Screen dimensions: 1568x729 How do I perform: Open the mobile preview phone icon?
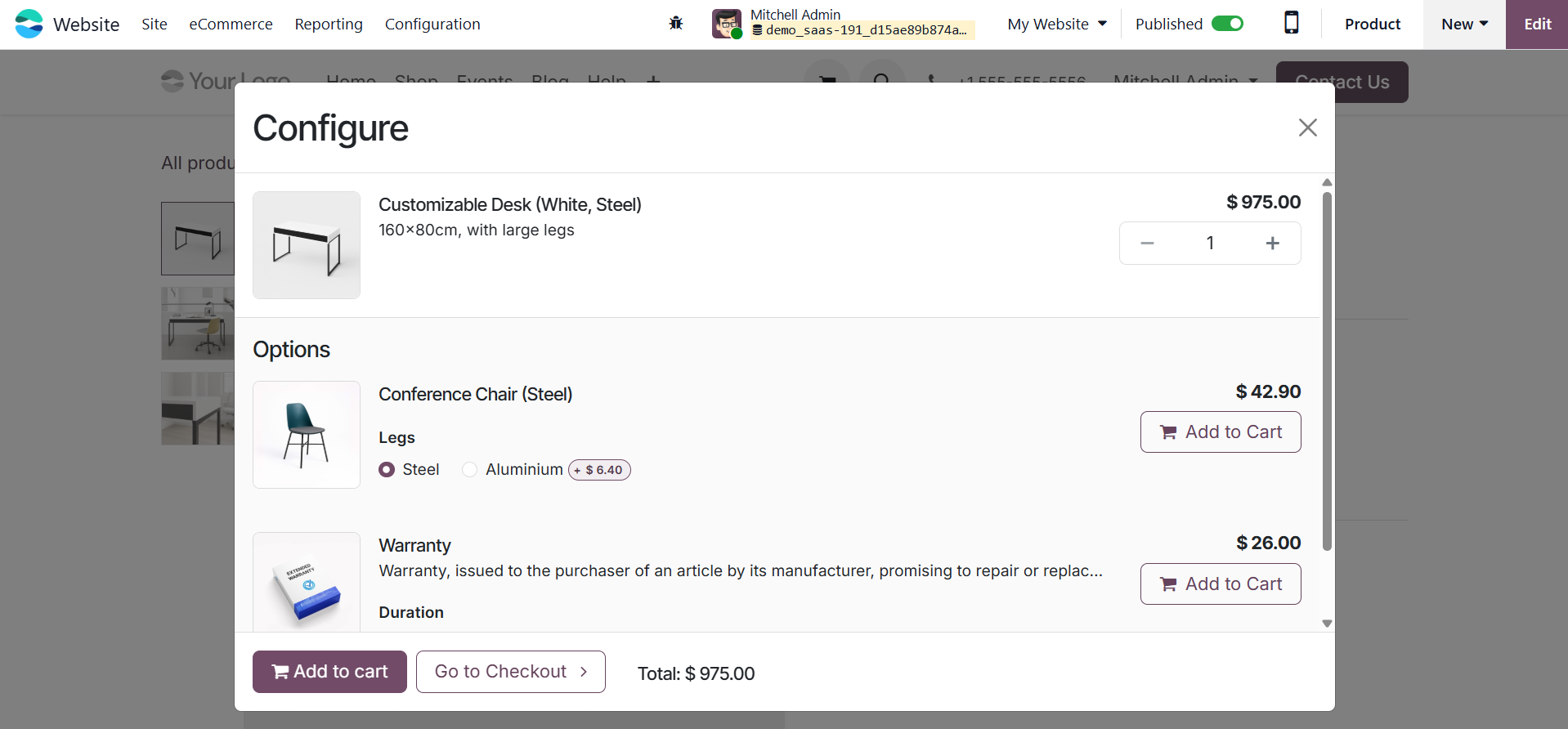click(1291, 24)
